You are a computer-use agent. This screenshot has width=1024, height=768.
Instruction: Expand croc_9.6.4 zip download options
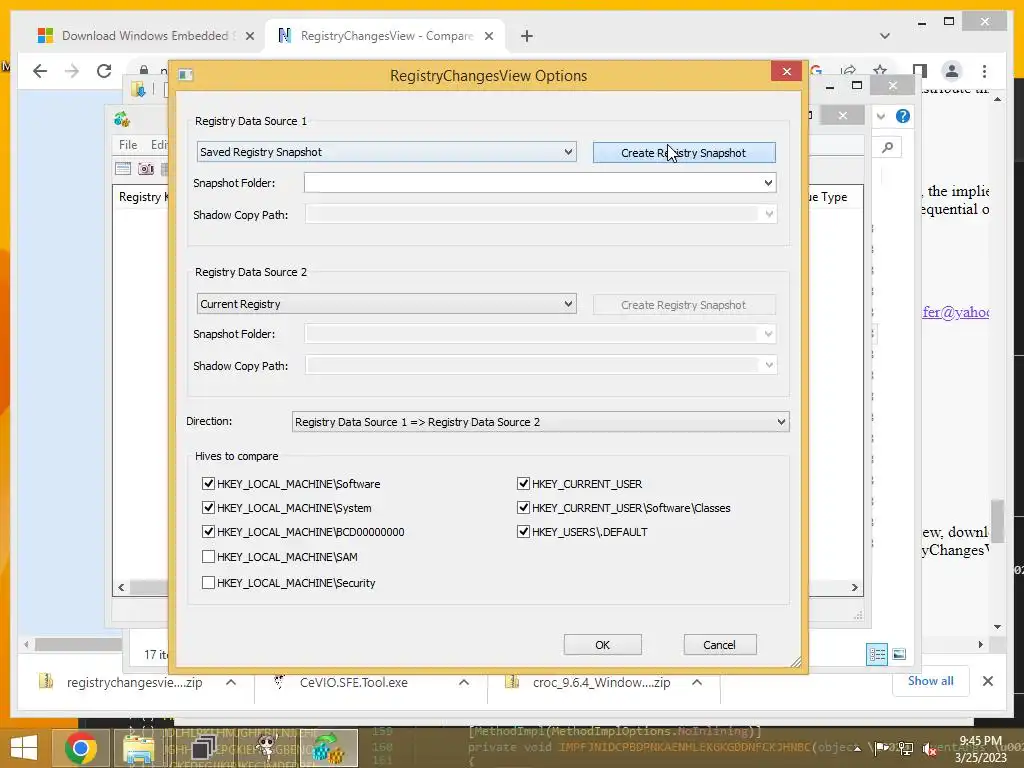697,682
